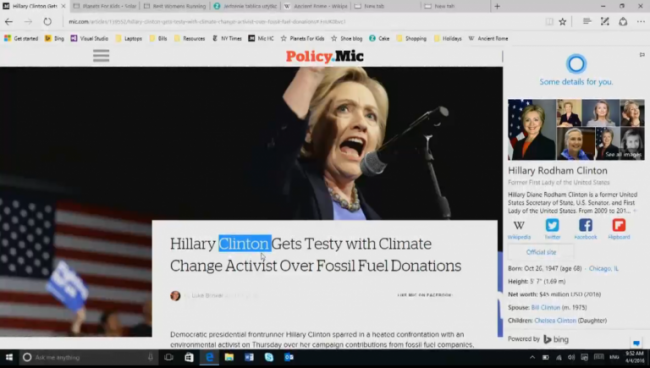Switch to the Planets For Kids tab

tap(105, 6)
